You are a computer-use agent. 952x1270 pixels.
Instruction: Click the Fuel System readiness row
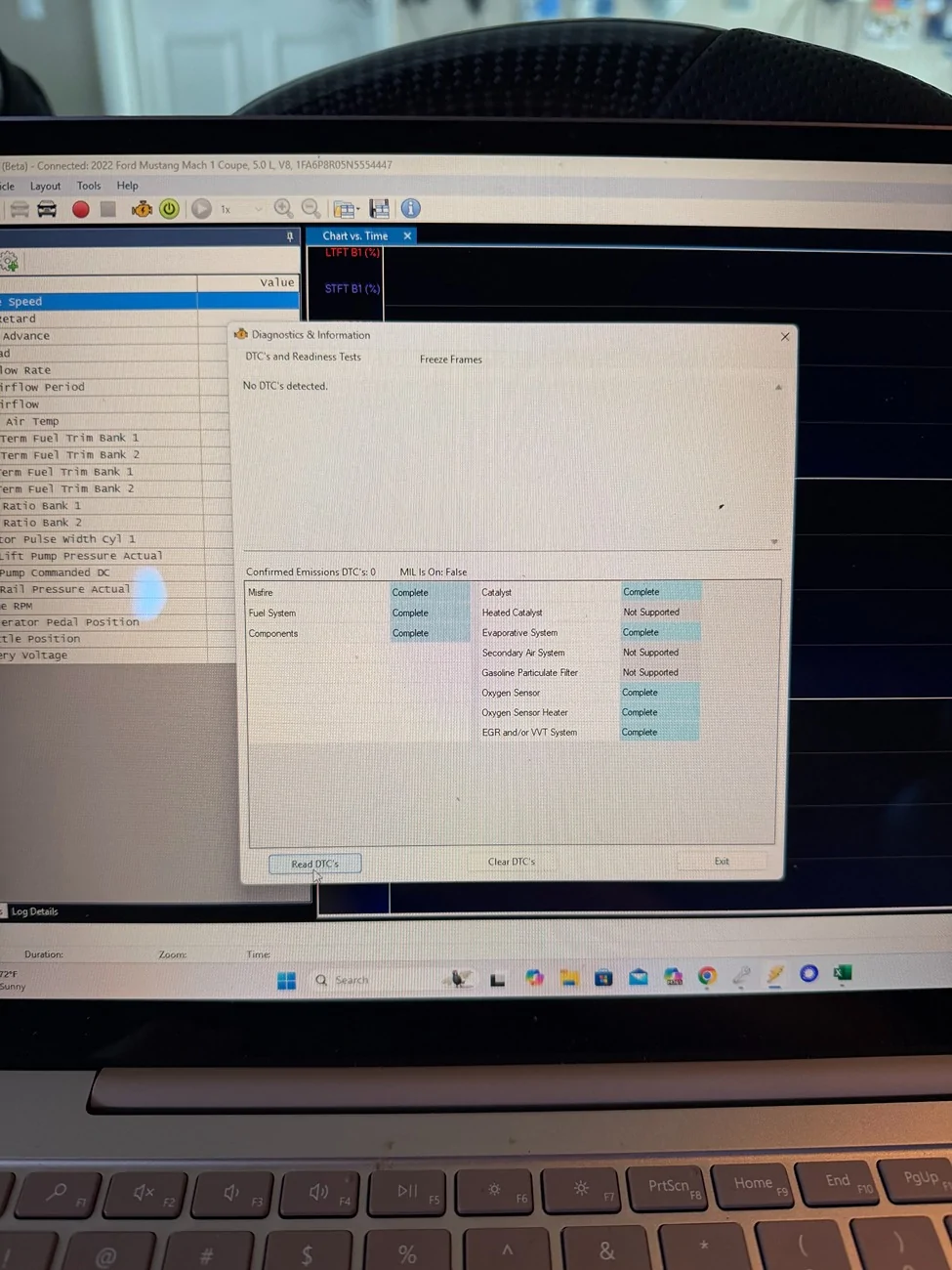[357, 614]
